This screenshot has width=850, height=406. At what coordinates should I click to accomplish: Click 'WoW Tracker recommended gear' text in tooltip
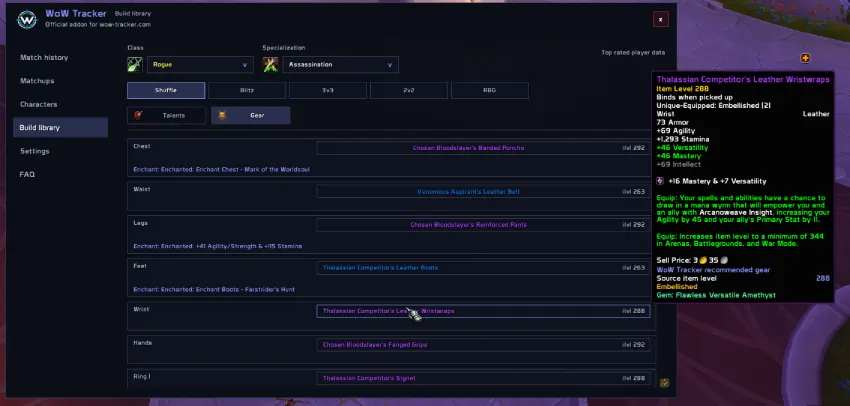pos(713,270)
